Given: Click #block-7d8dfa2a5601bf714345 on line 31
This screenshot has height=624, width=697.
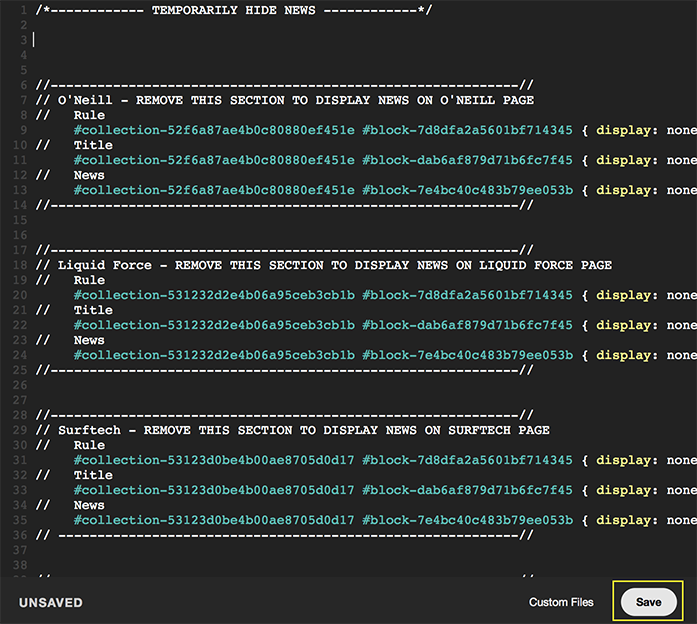Looking at the screenshot, I should click(x=467, y=460).
